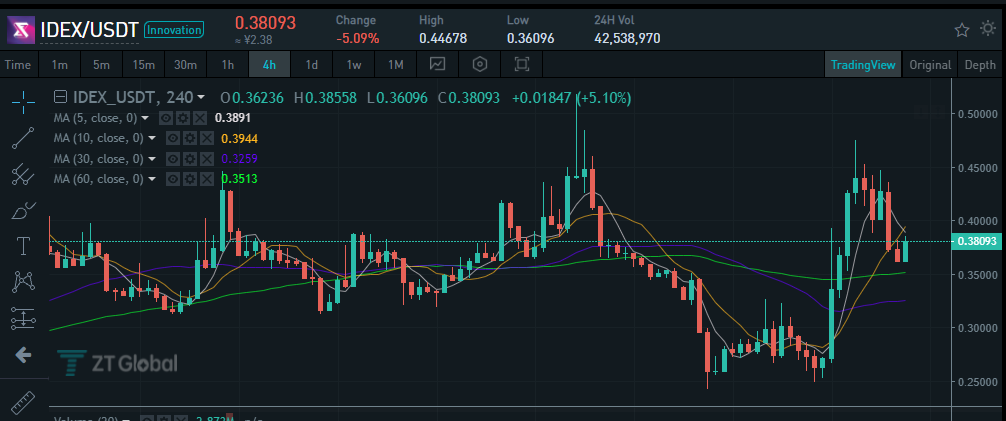
Task: Click MA 30 value 0.3259
Action: (x=239, y=159)
